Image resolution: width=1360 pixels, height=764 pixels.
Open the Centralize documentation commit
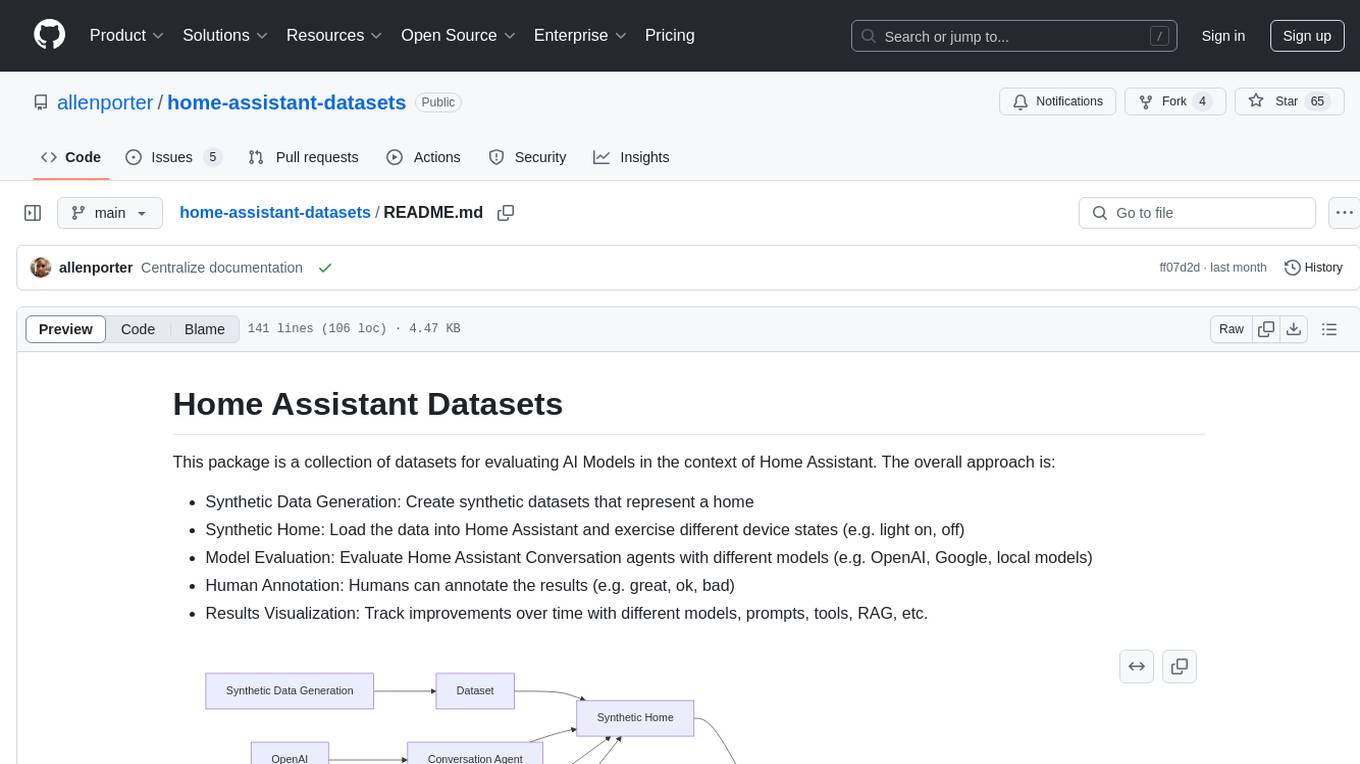[x=222, y=268]
